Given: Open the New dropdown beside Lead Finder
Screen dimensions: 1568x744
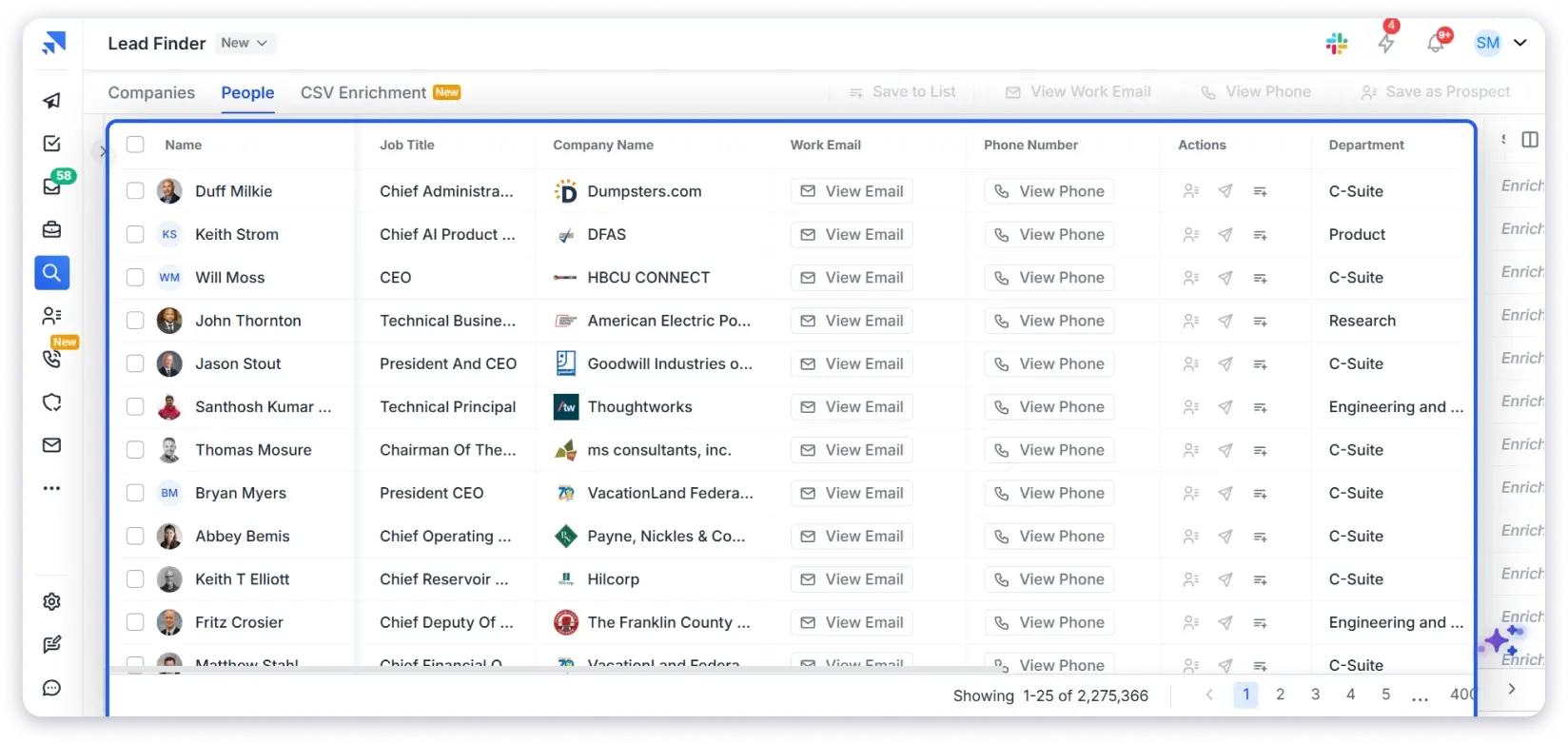Looking at the screenshot, I should click(245, 43).
